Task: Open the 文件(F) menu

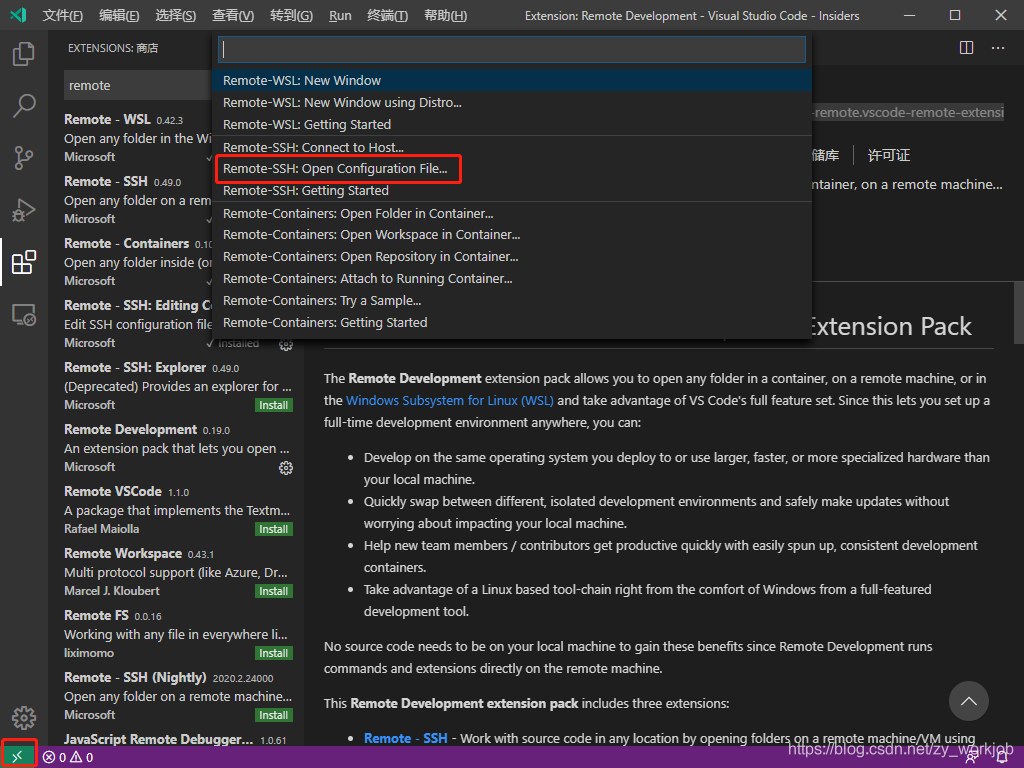Action: click(x=63, y=15)
